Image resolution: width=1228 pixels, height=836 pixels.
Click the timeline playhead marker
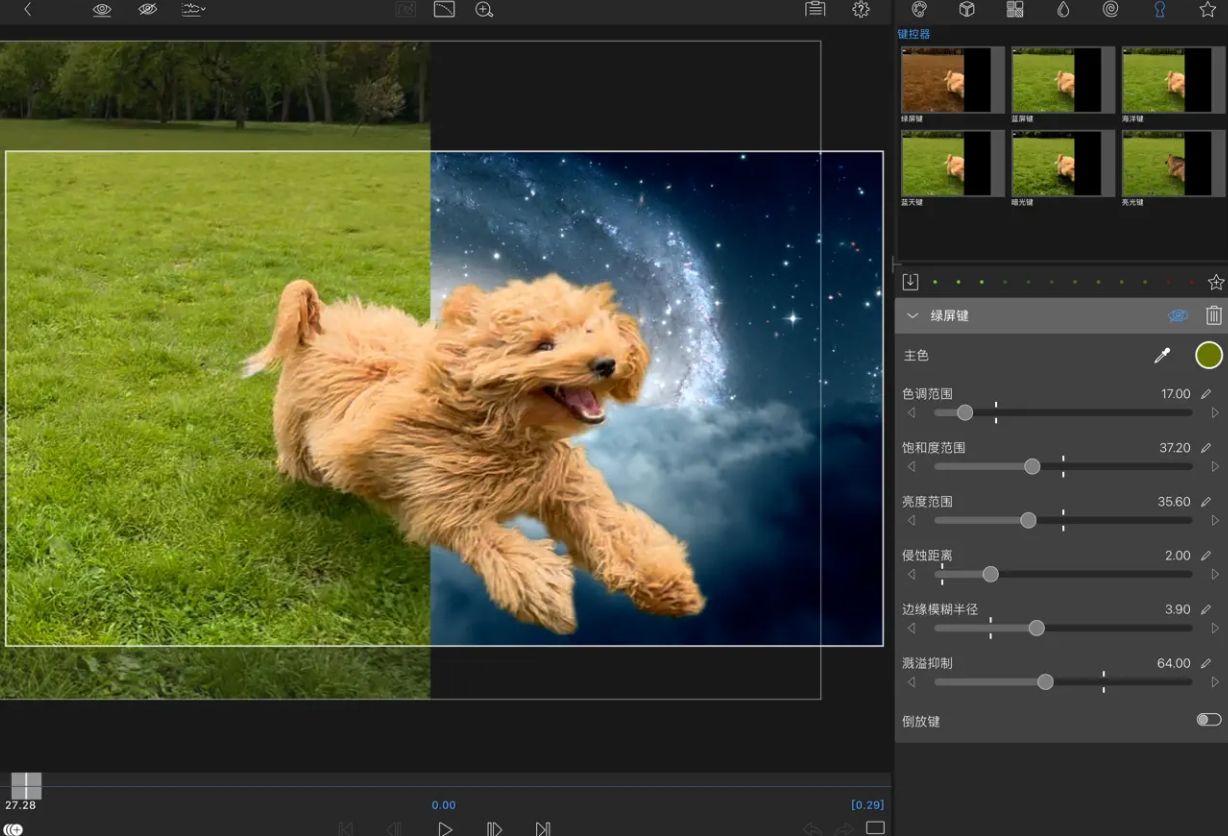[x=26, y=786]
